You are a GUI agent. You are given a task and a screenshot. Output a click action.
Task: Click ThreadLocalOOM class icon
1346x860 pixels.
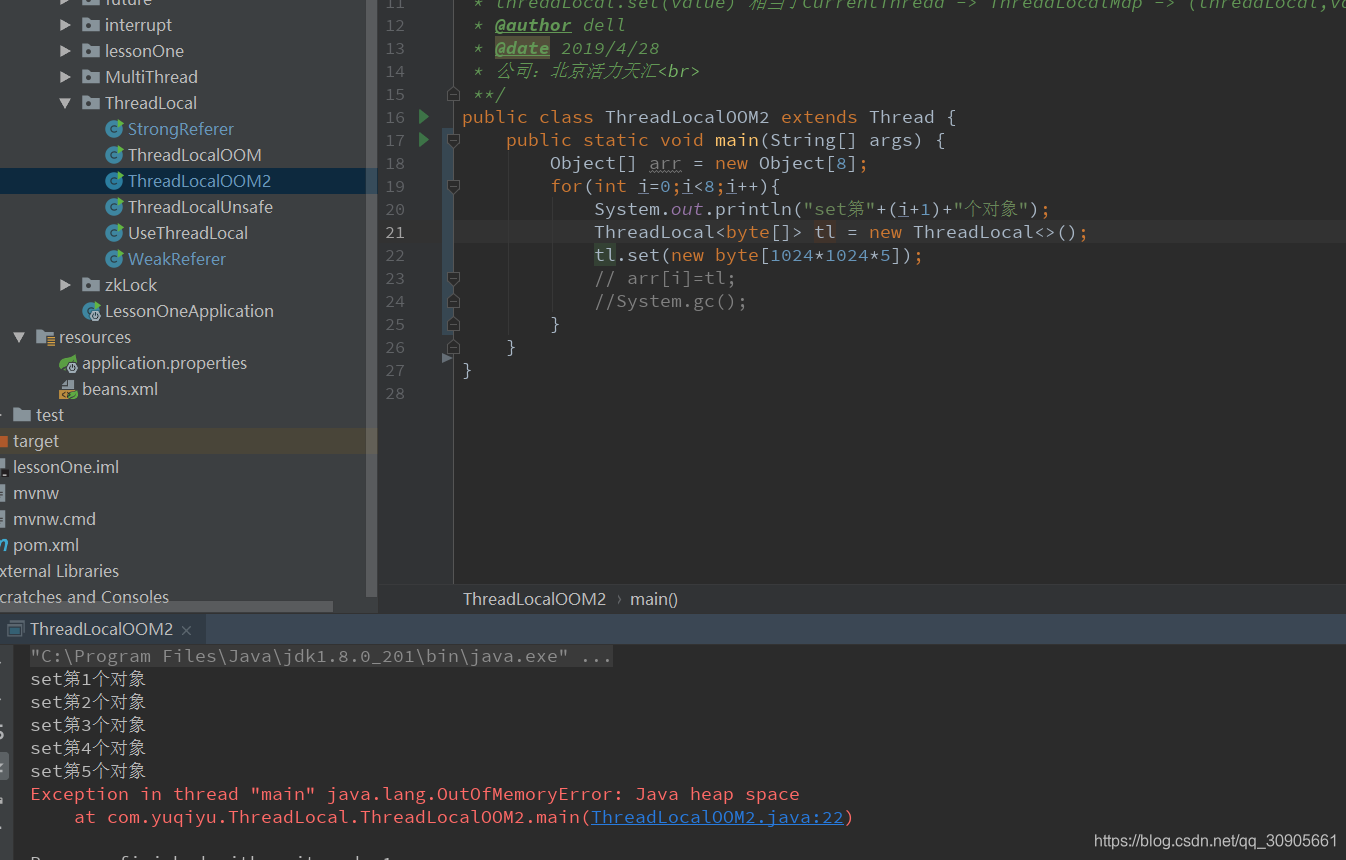pyautogui.click(x=114, y=155)
